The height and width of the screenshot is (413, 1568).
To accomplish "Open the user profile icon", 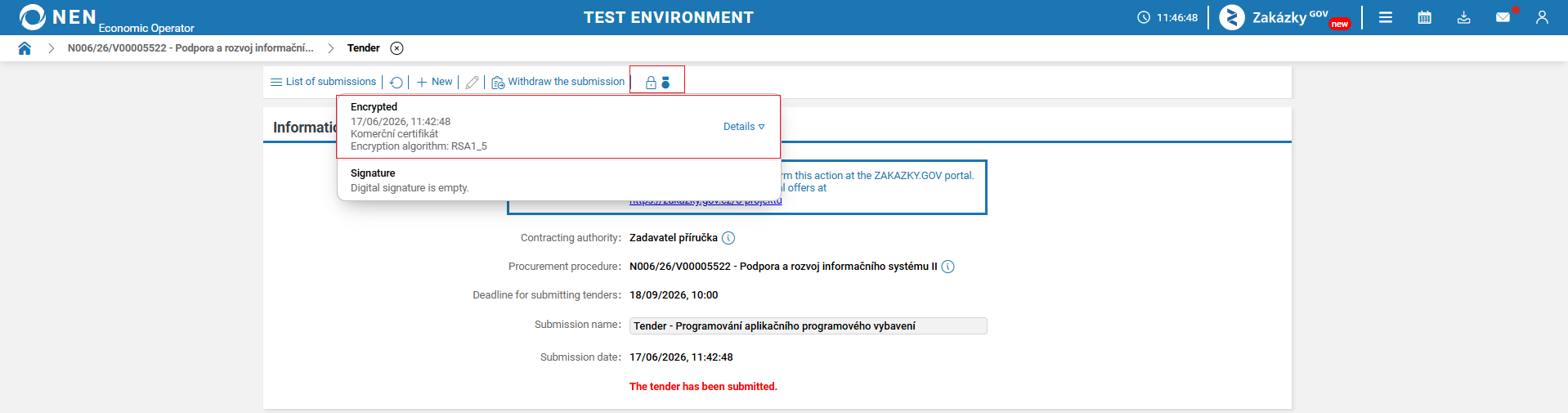I will point(1542,17).
